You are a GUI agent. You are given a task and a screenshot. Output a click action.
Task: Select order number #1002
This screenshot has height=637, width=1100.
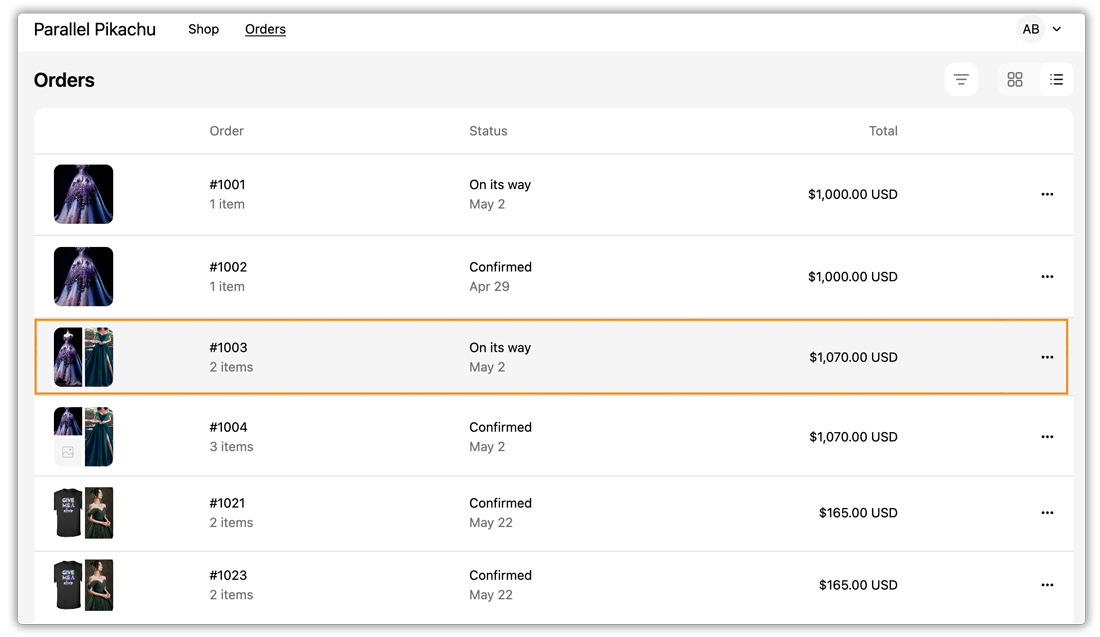[228, 267]
